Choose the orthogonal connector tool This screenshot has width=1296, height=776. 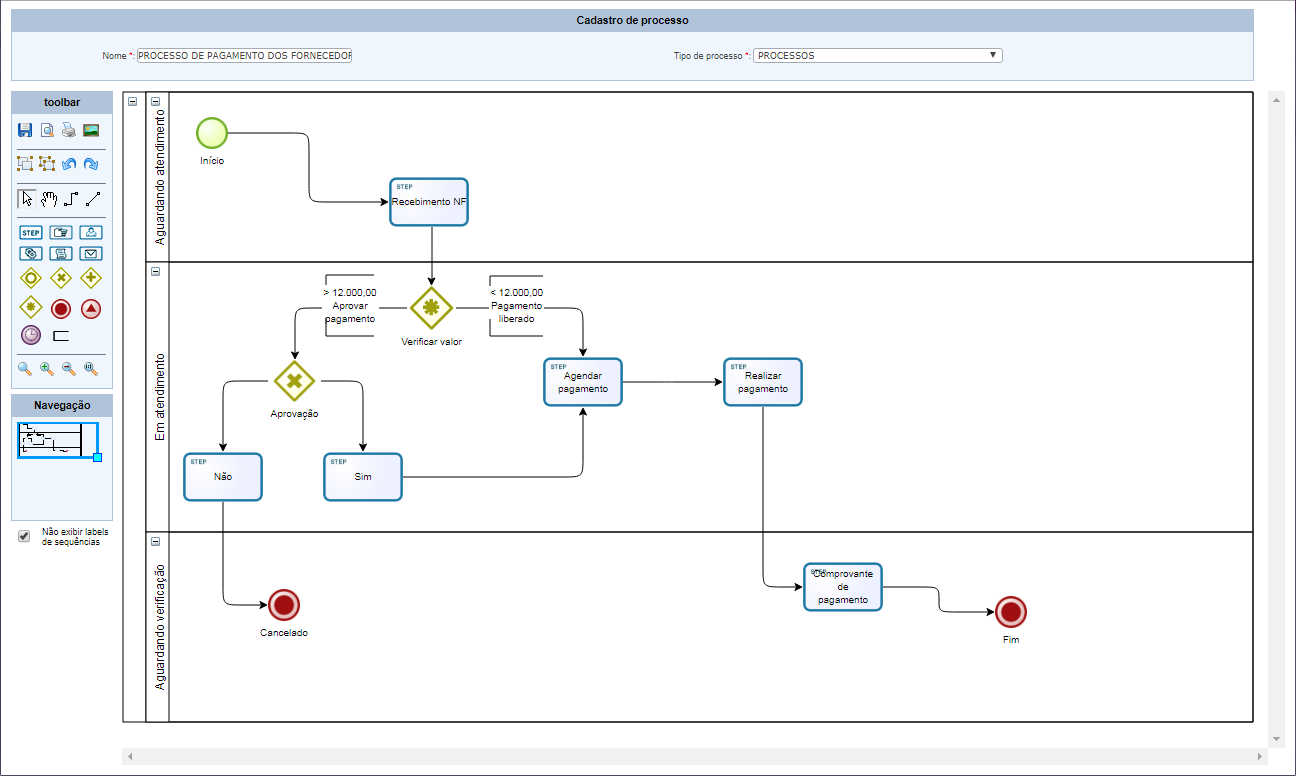71,198
